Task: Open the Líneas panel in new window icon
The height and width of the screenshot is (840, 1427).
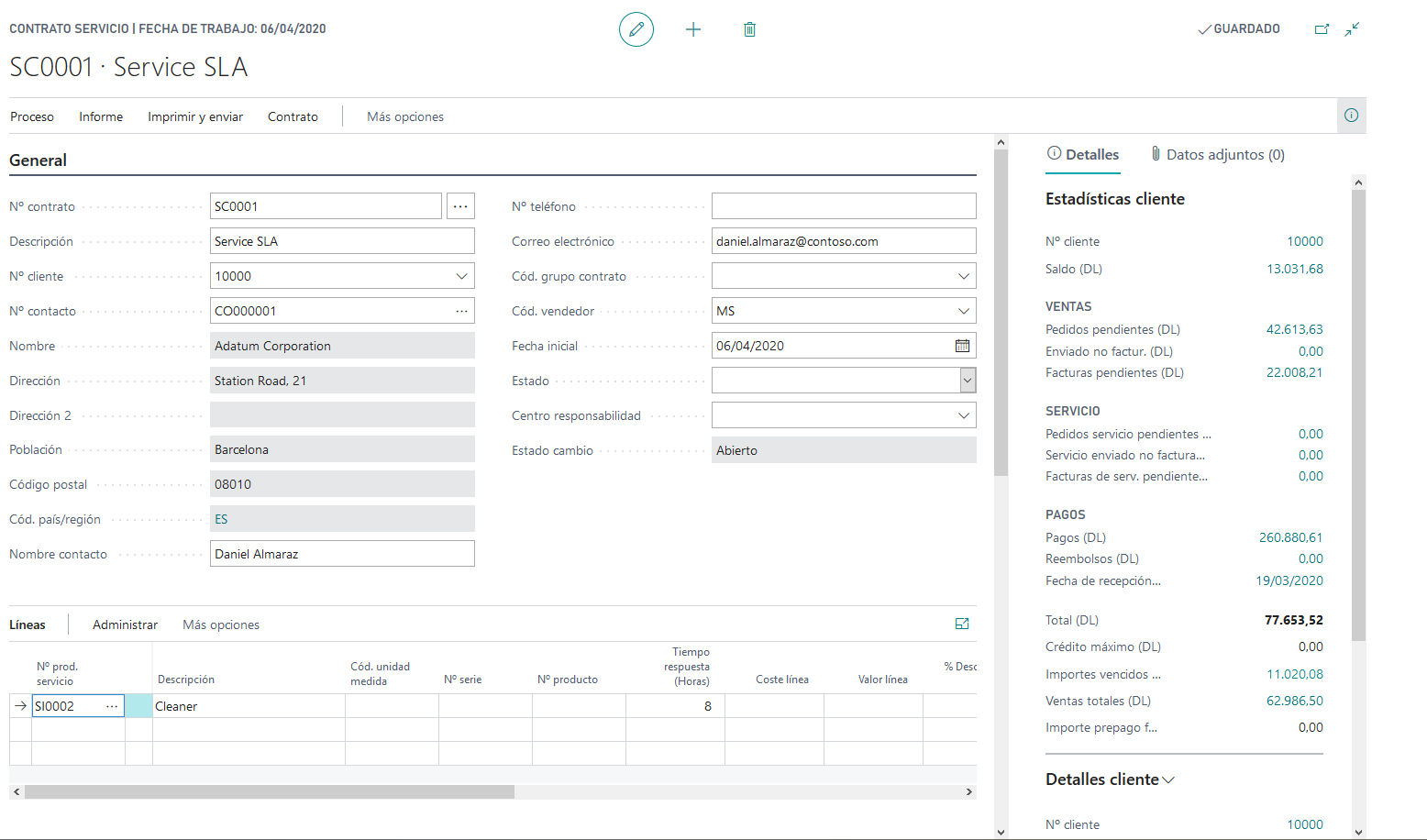Action: (x=962, y=624)
